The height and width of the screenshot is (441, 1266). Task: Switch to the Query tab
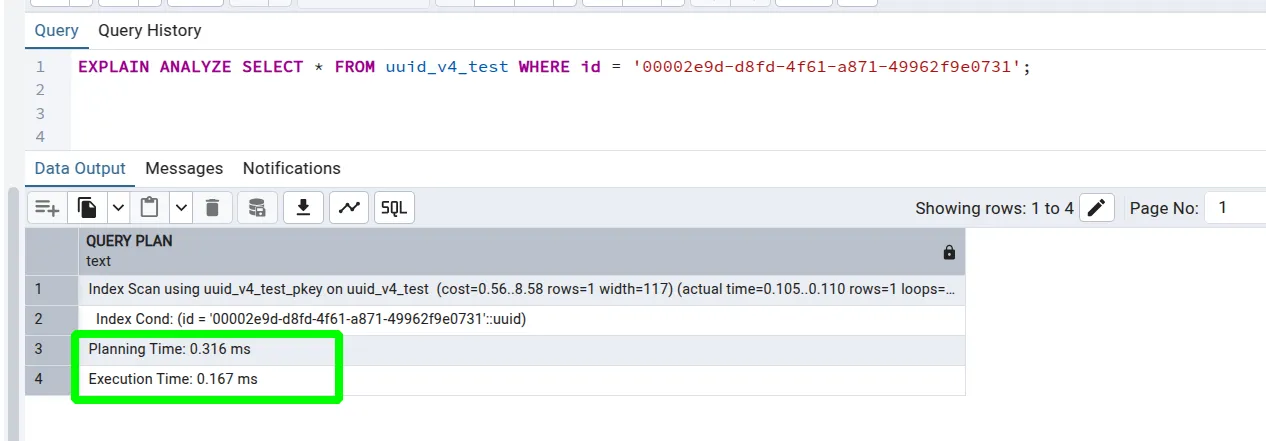click(56, 31)
